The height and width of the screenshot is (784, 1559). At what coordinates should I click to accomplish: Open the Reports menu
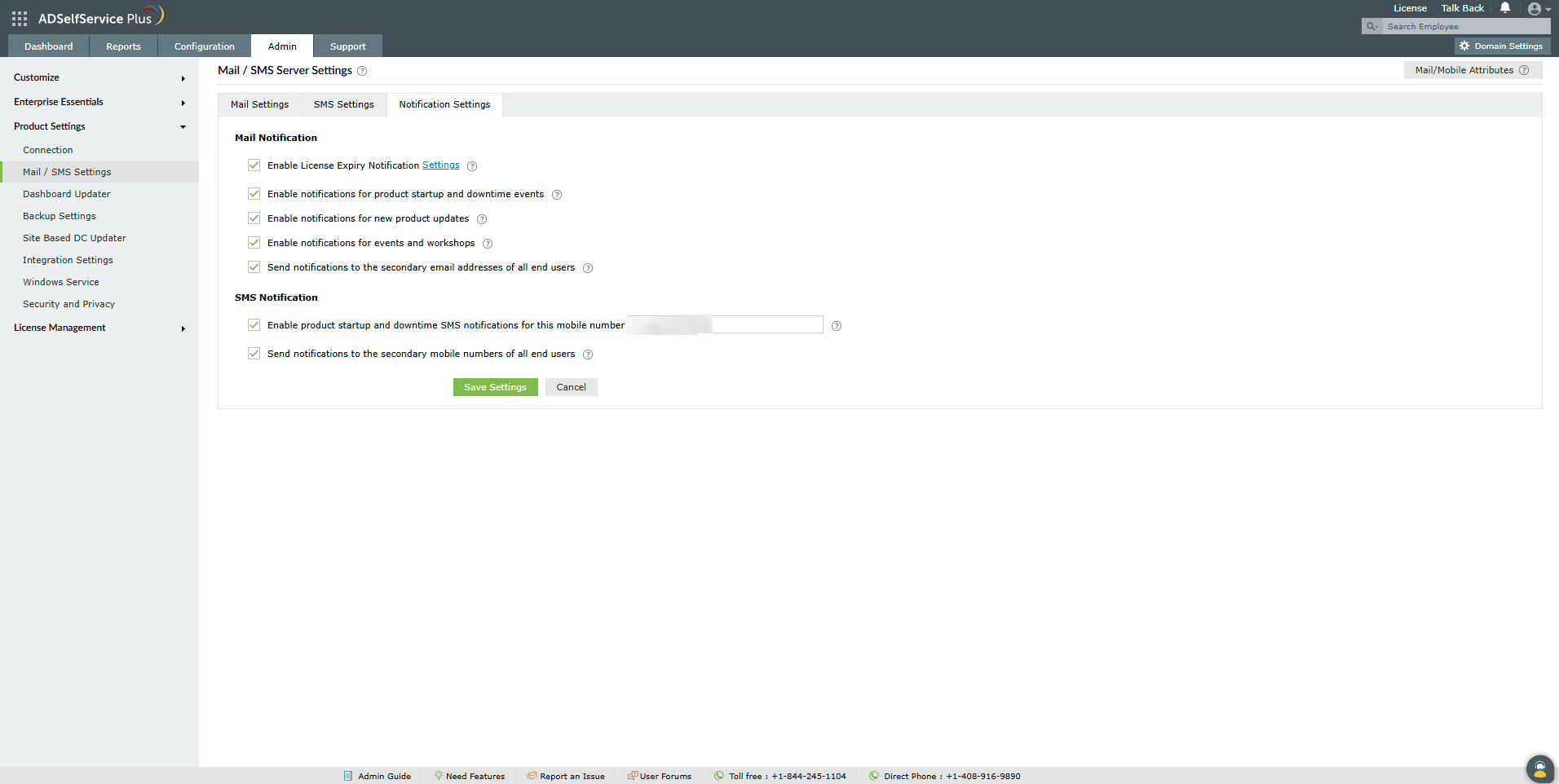123,46
